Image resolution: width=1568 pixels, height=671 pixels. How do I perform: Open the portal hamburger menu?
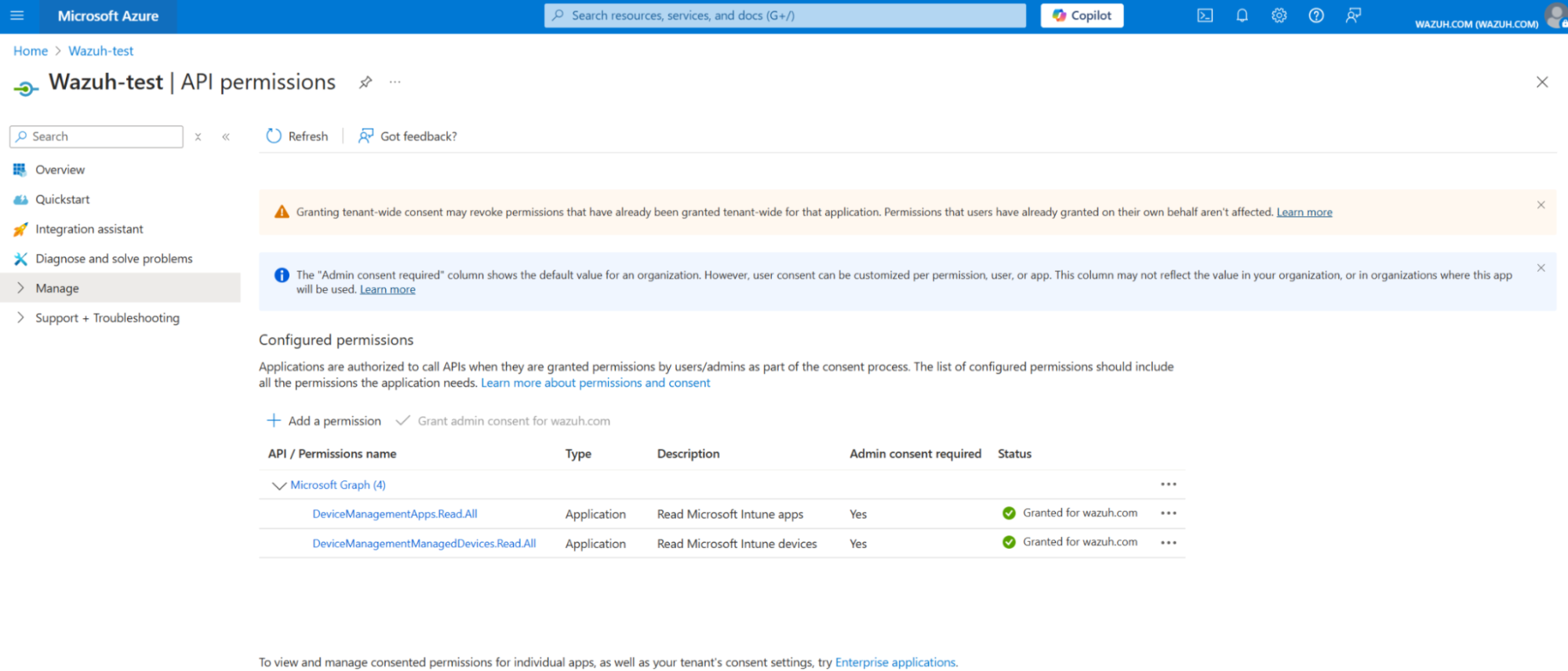point(17,16)
